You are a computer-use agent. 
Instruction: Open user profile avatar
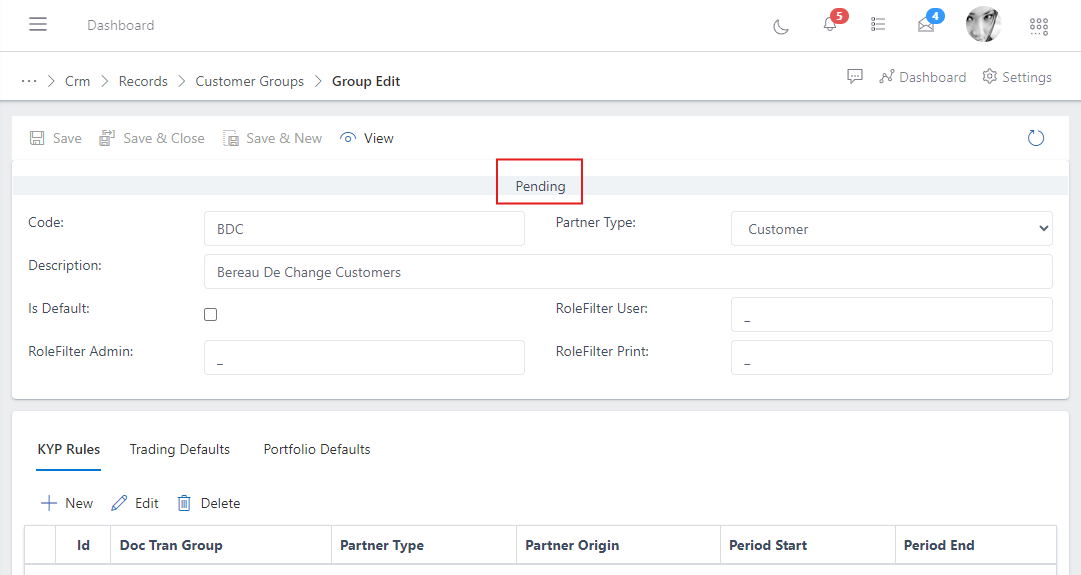pos(983,25)
